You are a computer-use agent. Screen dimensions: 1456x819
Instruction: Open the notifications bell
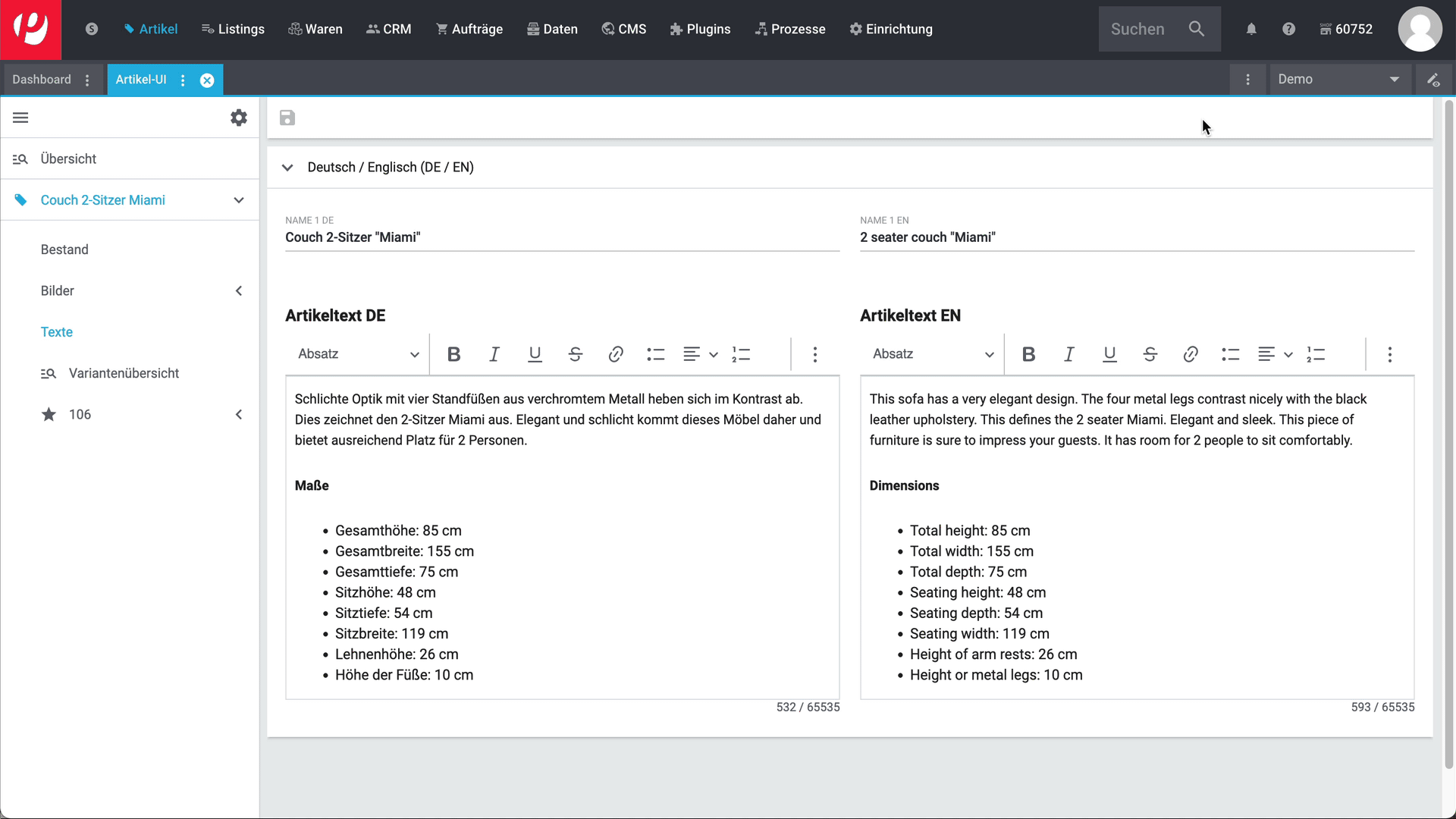pos(1251,29)
